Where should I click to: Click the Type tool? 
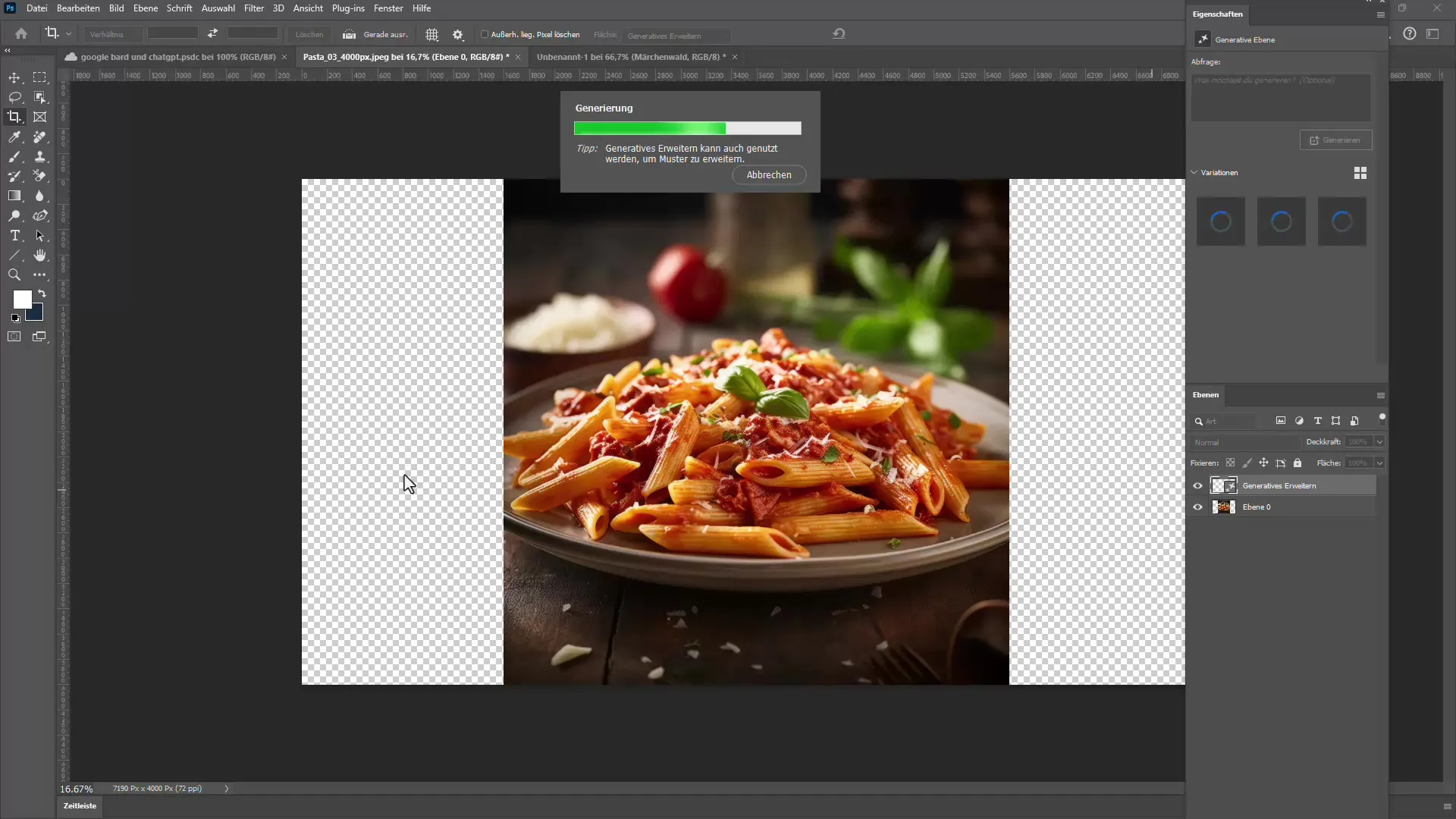[15, 235]
